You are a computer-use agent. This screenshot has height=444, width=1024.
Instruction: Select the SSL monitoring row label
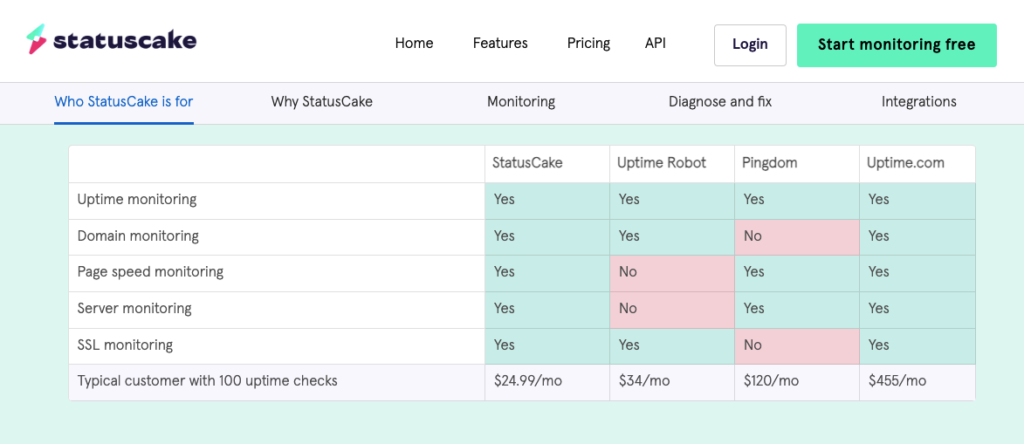pyautogui.click(x=125, y=345)
